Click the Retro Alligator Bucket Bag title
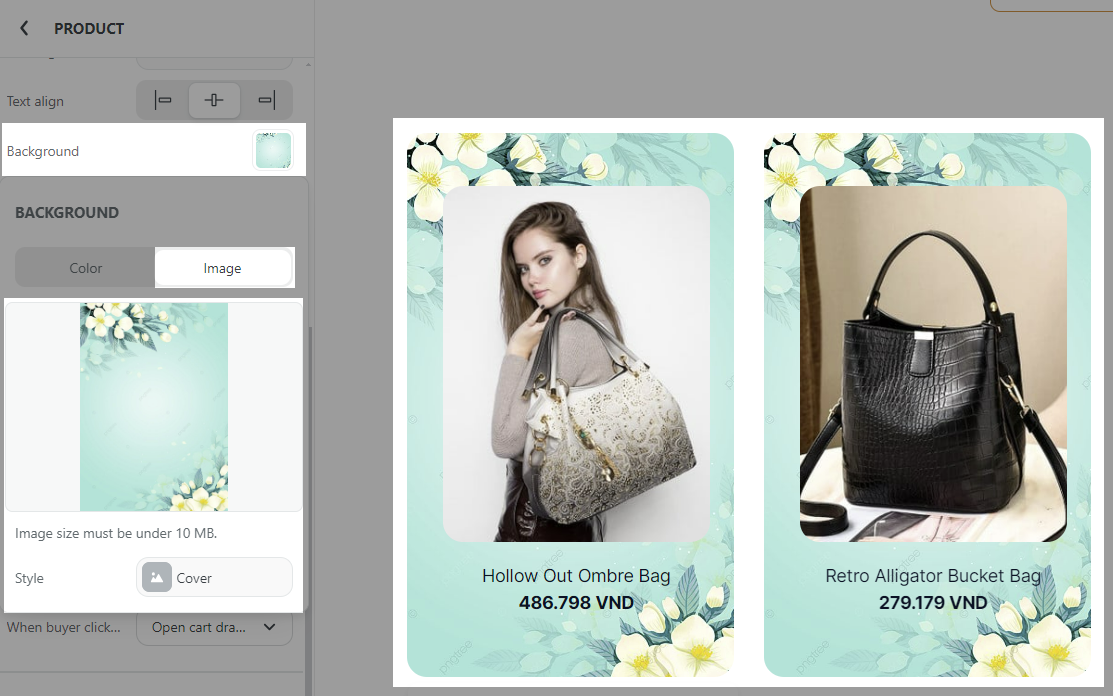Viewport: 1113px width, 696px height. coord(933,576)
